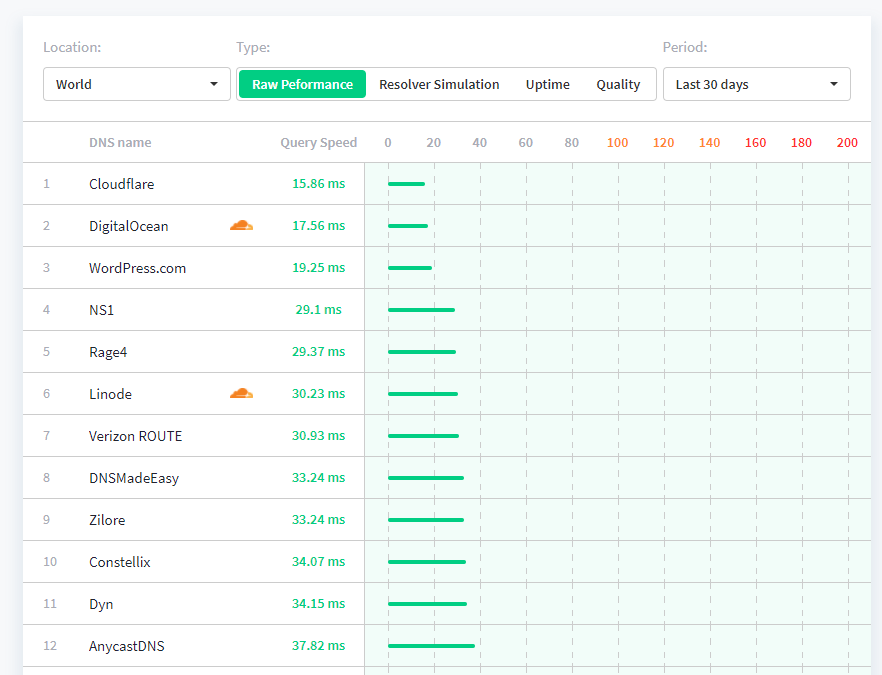The image size is (882, 675).
Task: Click the 17.56 ms query speed value
Action: [x=318, y=226]
